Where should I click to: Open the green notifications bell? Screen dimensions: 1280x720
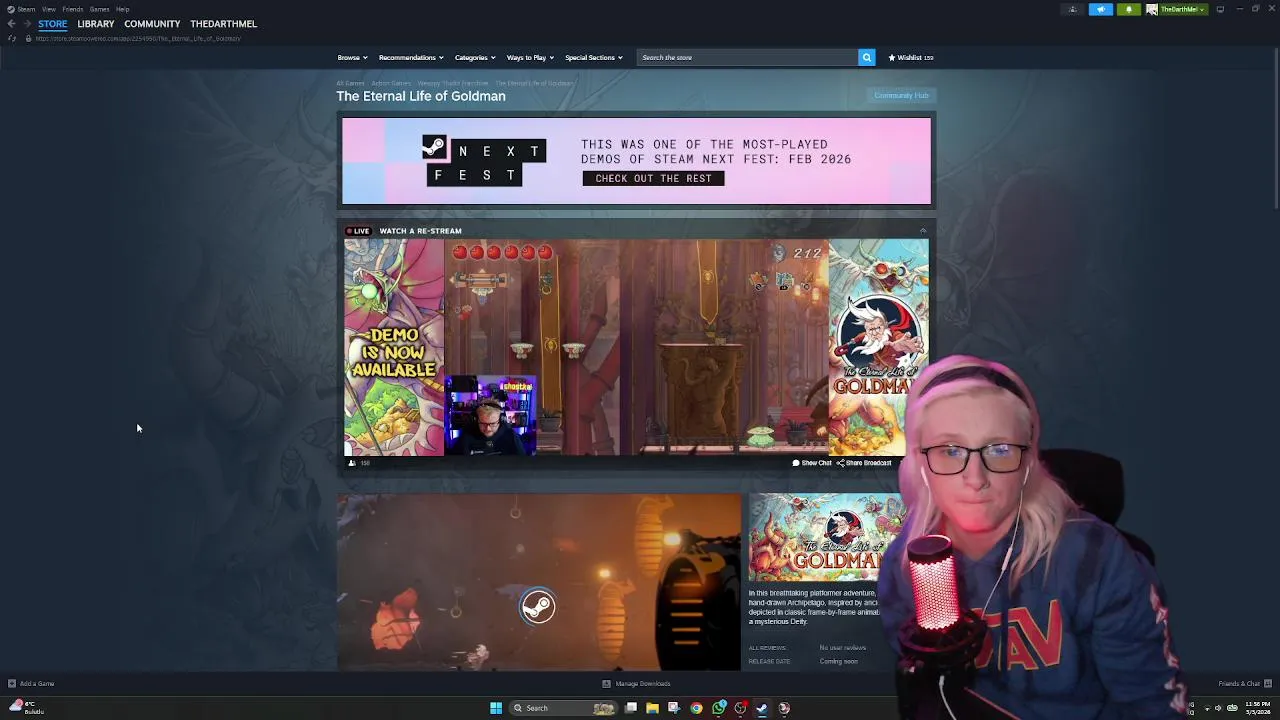click(x=1128, y=9)
